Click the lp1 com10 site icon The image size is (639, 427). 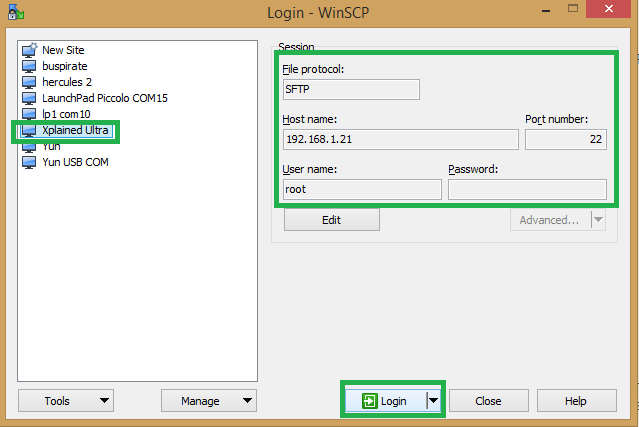coord(29,114)
